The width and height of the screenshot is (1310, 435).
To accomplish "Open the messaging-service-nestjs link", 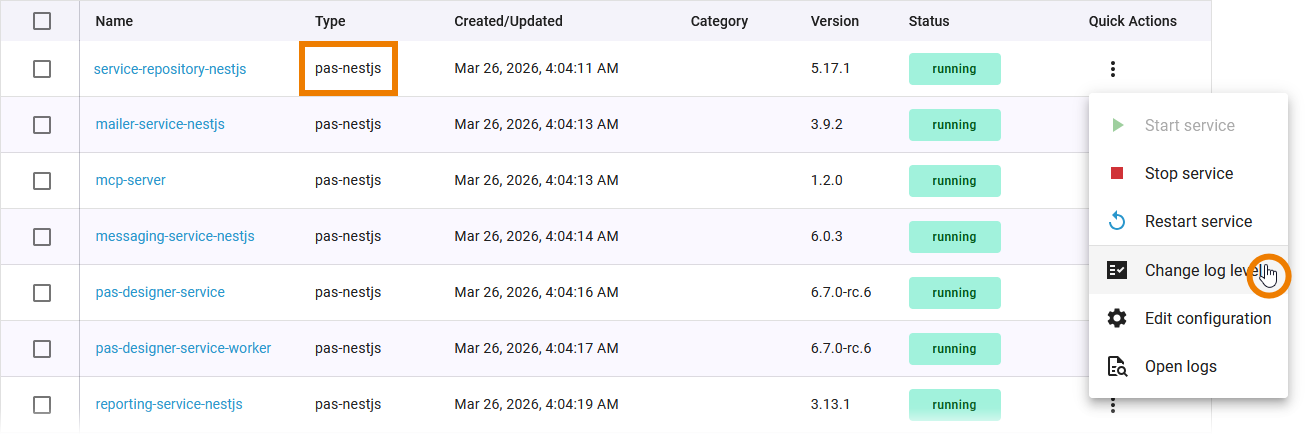I will [x=175, y=237].
